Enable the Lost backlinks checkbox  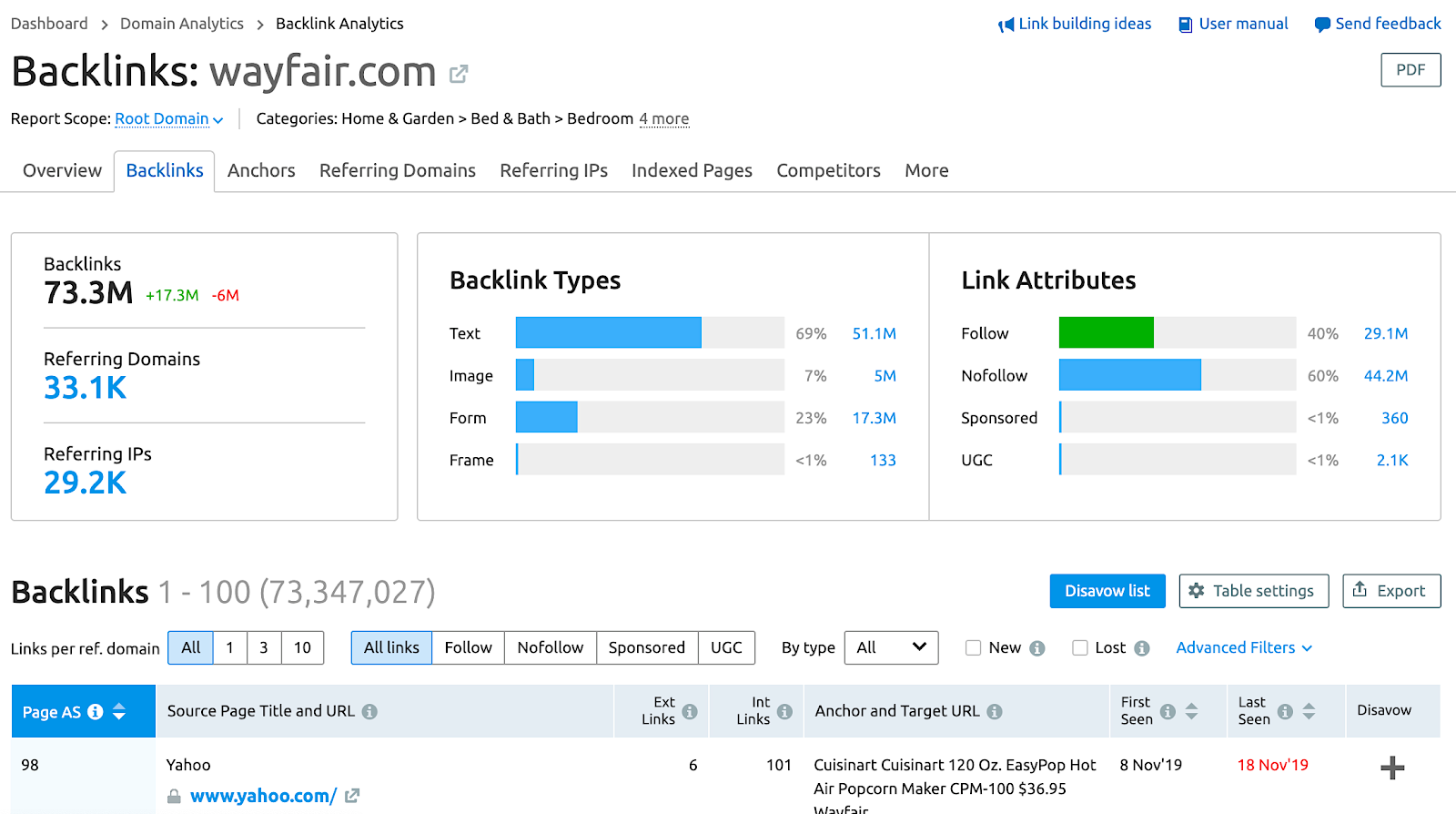[x=1080, y=648]
